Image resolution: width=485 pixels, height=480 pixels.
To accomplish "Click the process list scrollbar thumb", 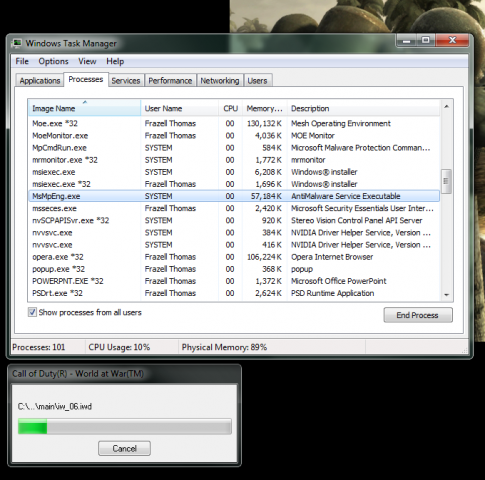I will [x=446, y=181].
